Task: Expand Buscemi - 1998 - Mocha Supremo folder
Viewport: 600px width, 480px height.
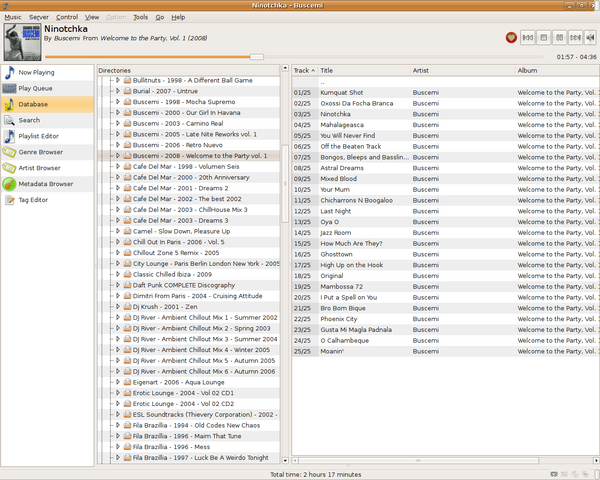Action: click(118, 102)
